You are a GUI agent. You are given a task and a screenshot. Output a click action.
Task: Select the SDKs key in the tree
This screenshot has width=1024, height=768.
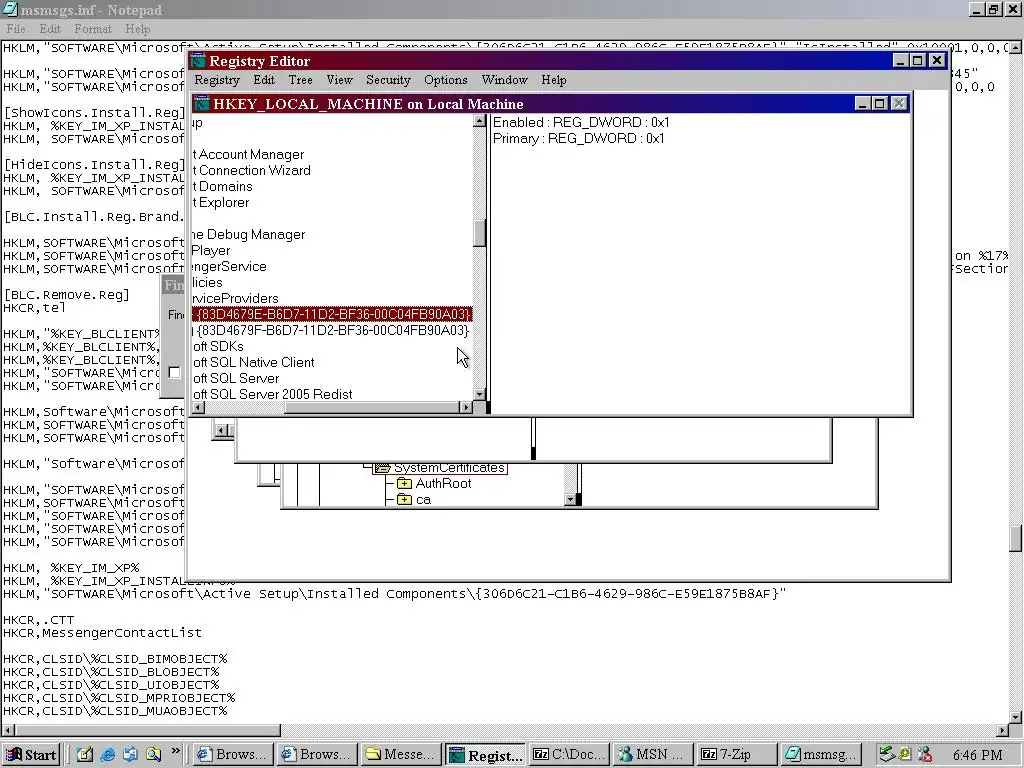(x=218, y=347)
